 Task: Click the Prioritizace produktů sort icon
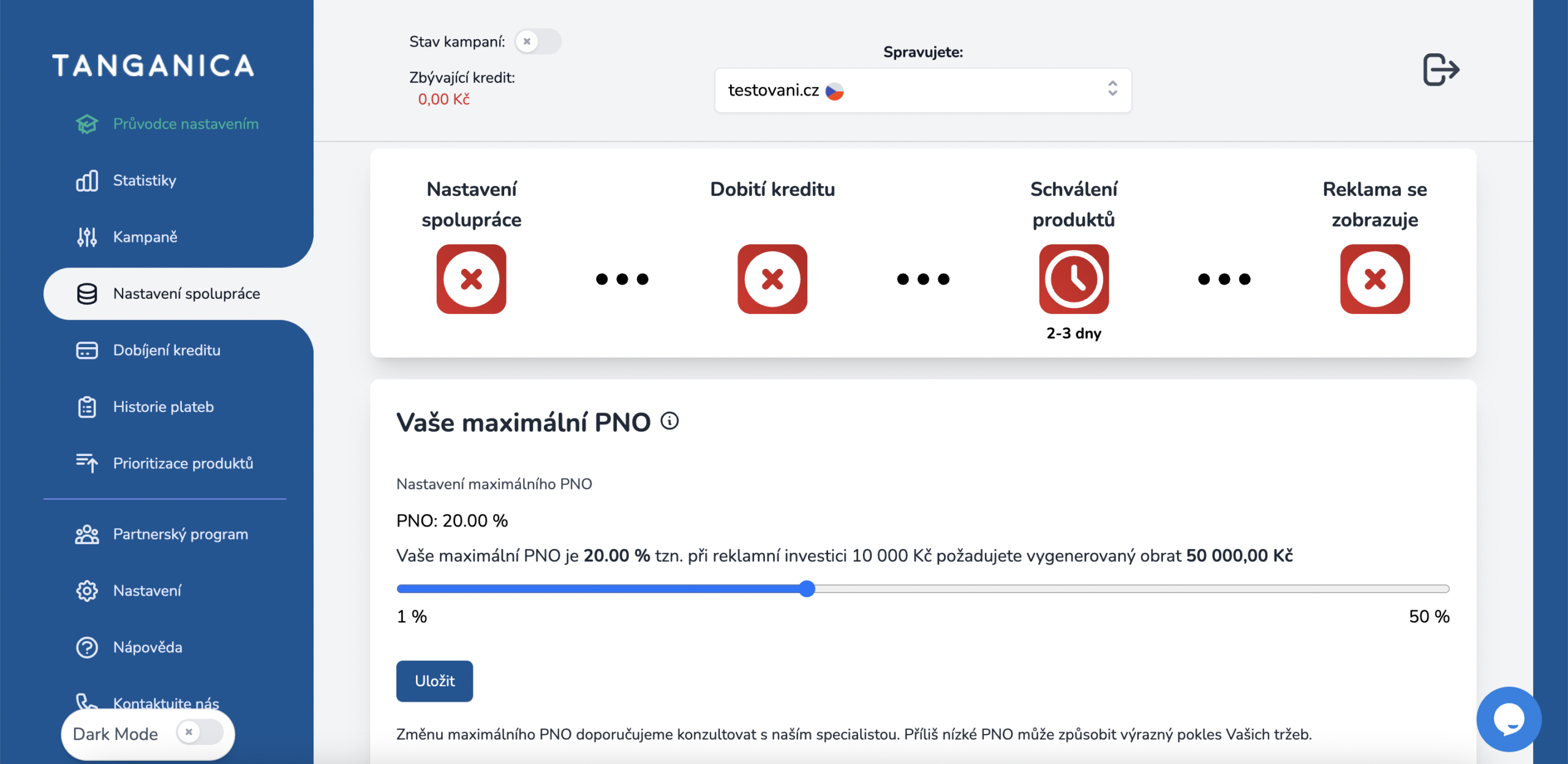click(x=86, y=463)
